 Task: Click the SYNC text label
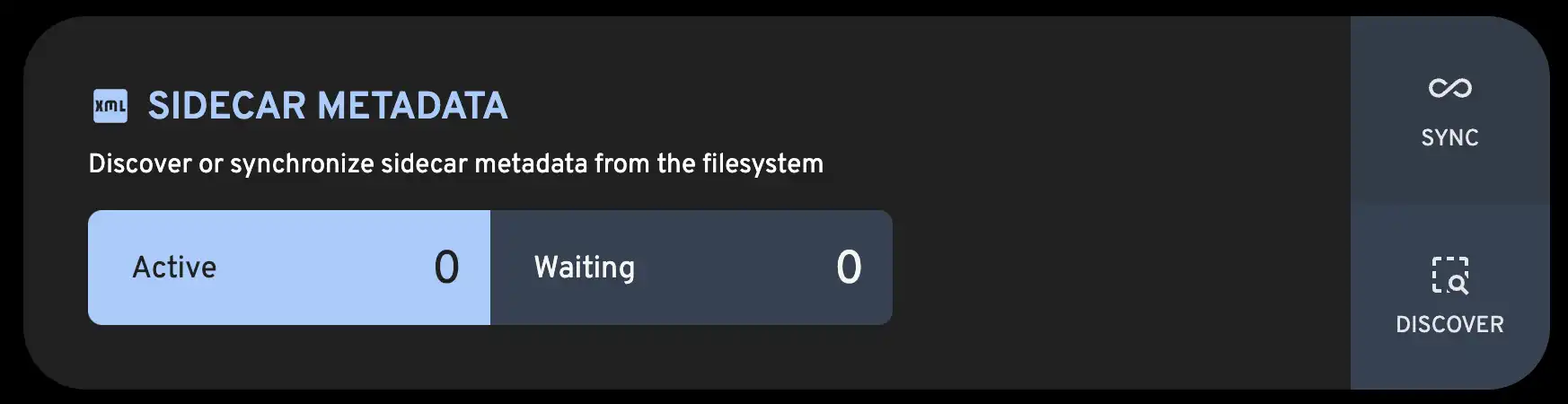(x=1449, y=138)
